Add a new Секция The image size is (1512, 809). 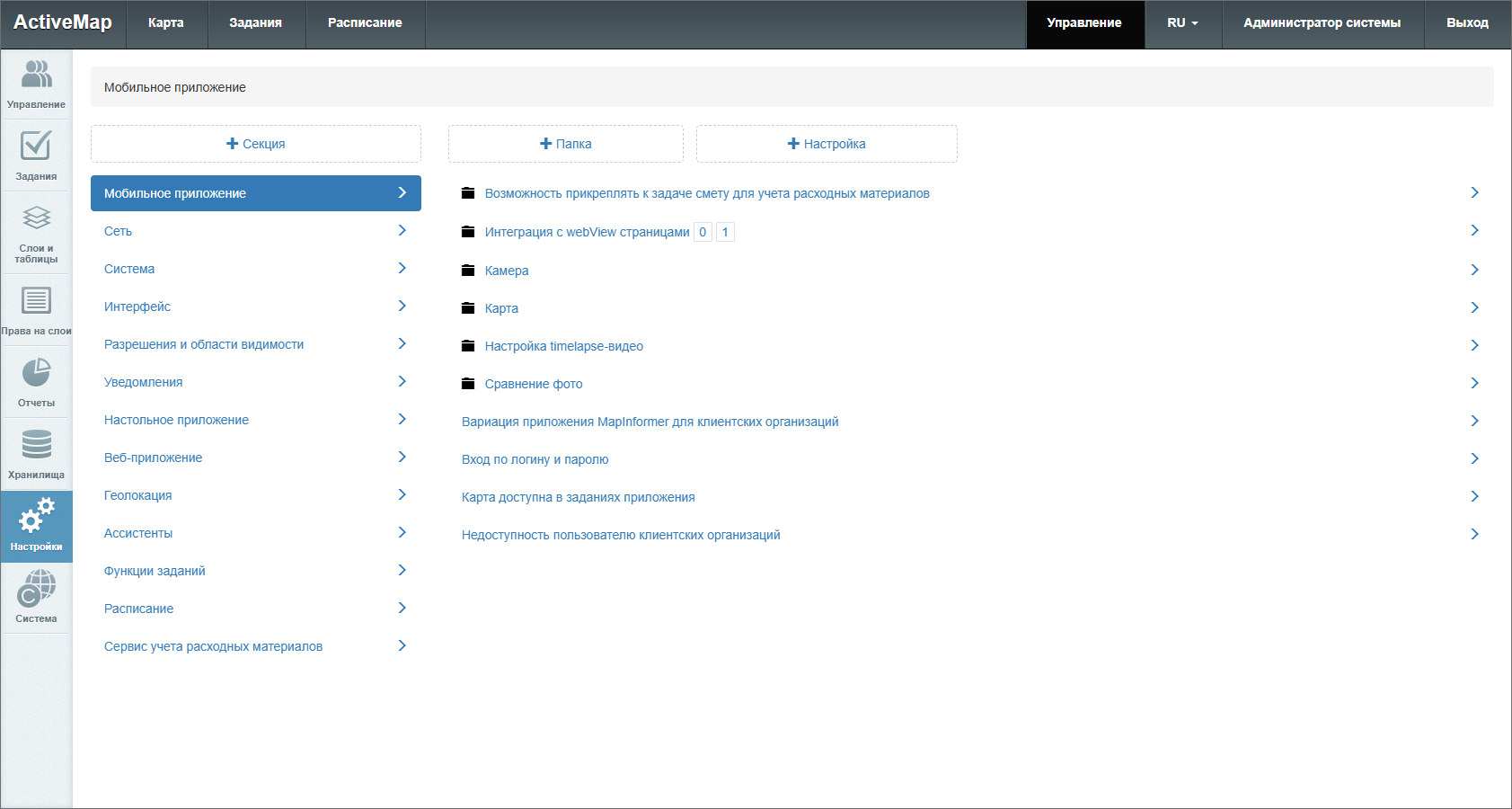click(x=256, y=144)
